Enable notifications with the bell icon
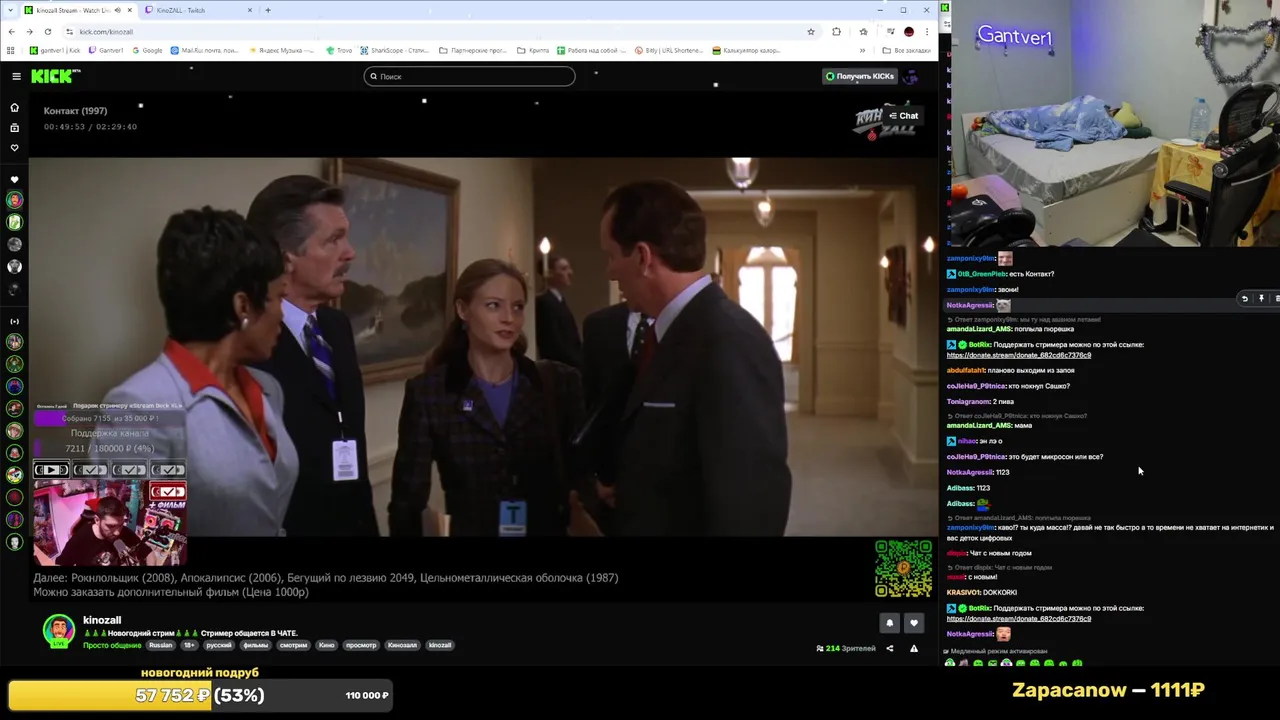The image size is (1280, 720). coord(889,623)
